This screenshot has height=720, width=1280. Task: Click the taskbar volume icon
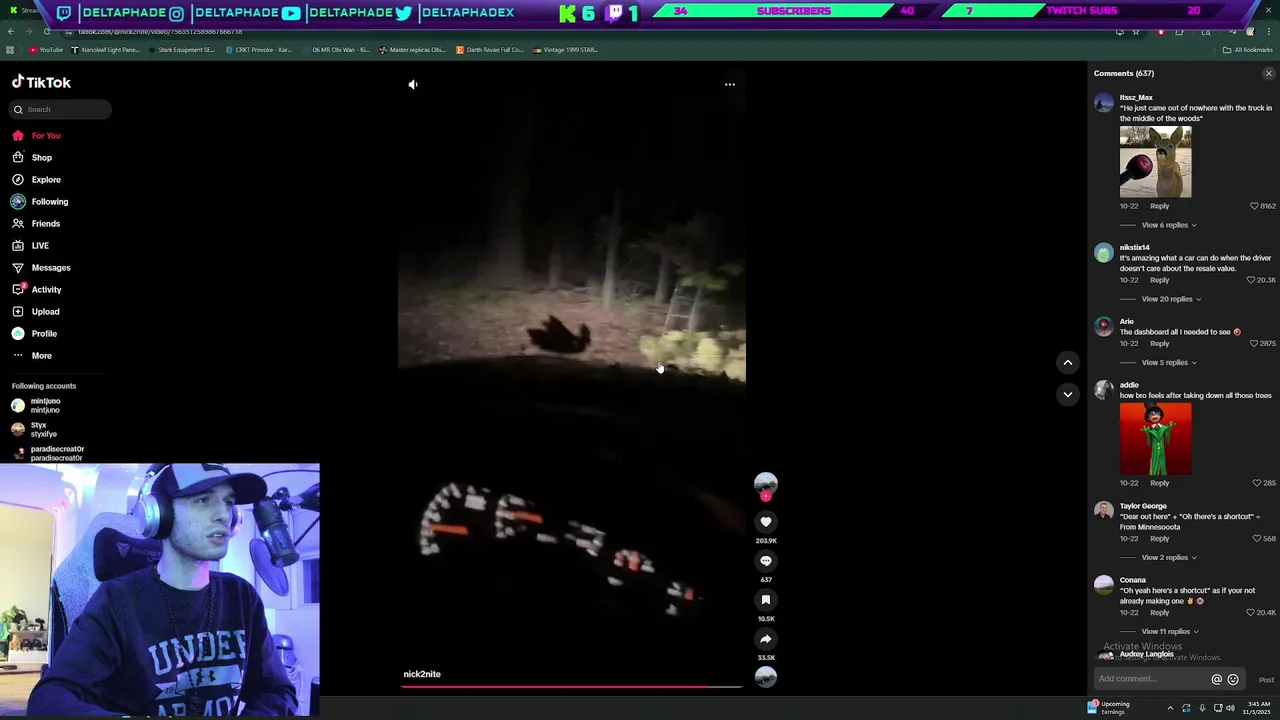pyautogui.click(x=1230, y=708)
